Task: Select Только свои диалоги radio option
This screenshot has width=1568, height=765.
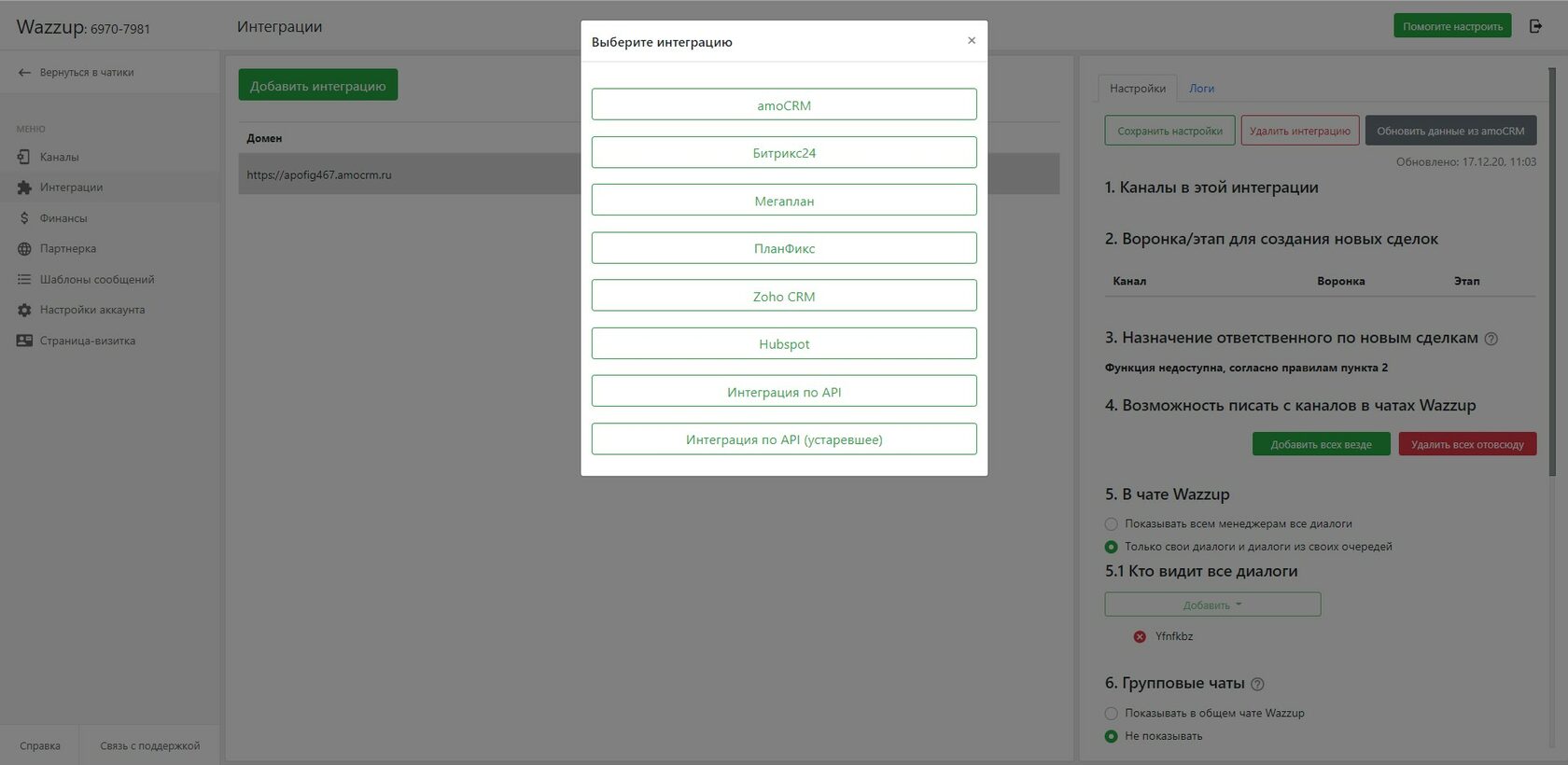Action: (1111, 547)
